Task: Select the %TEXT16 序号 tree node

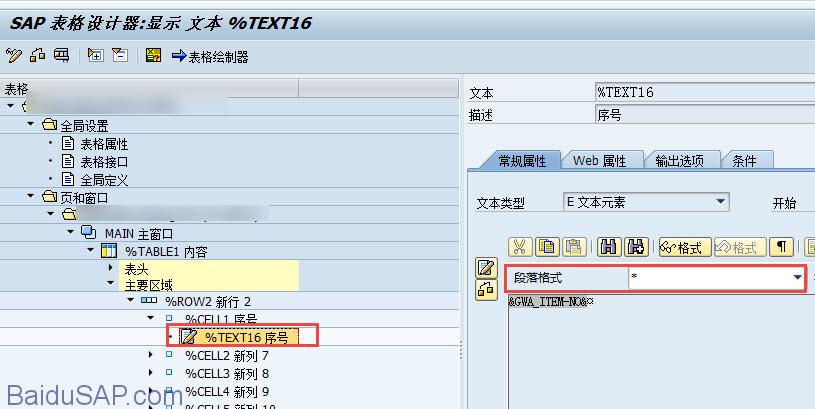Action: (x=246, y=338)
